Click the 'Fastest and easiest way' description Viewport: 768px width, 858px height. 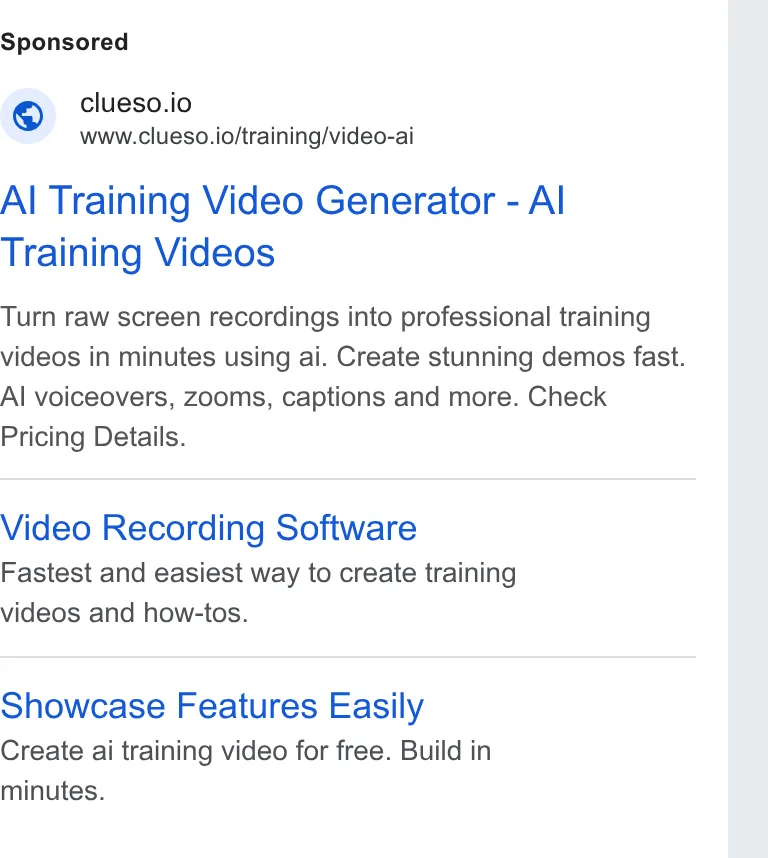[258, 573]
